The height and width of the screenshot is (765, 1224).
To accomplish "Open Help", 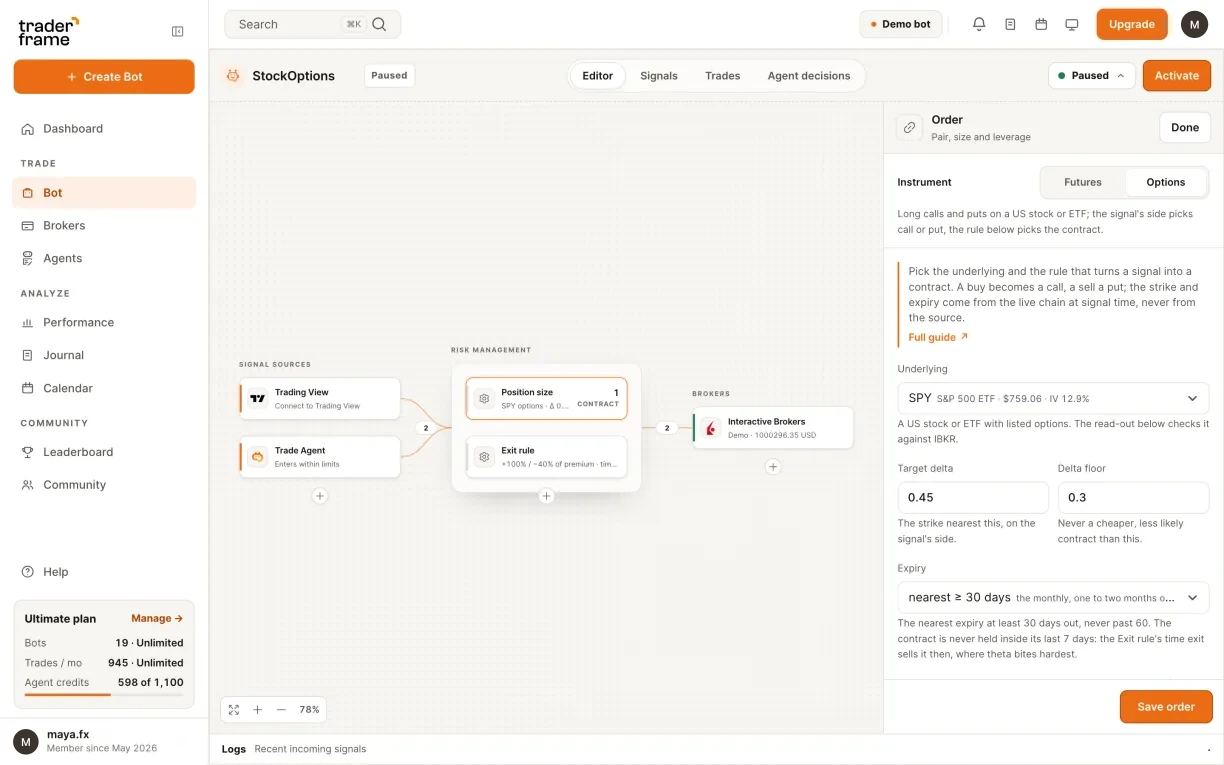I will [x=104, y=572].
